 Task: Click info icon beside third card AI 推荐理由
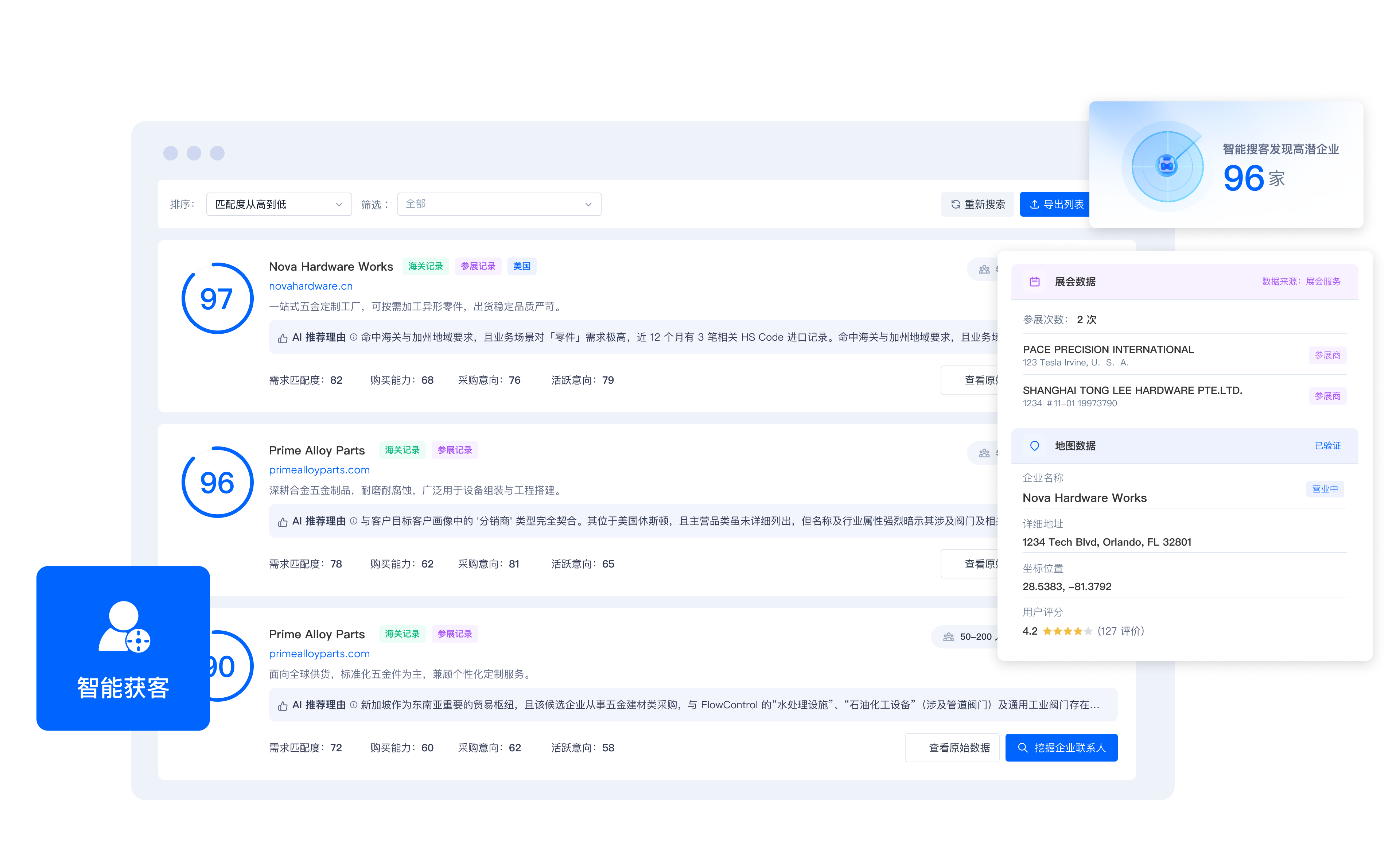click(353, 705)
